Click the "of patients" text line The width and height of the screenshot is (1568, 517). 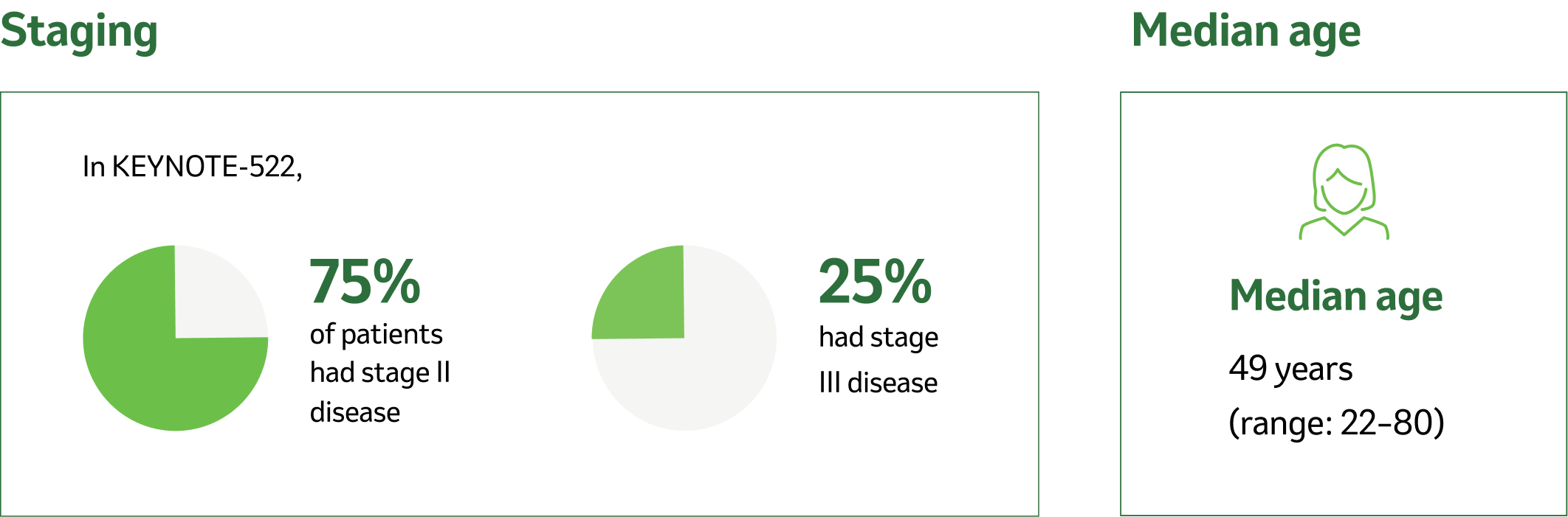[x=376, y=335]
